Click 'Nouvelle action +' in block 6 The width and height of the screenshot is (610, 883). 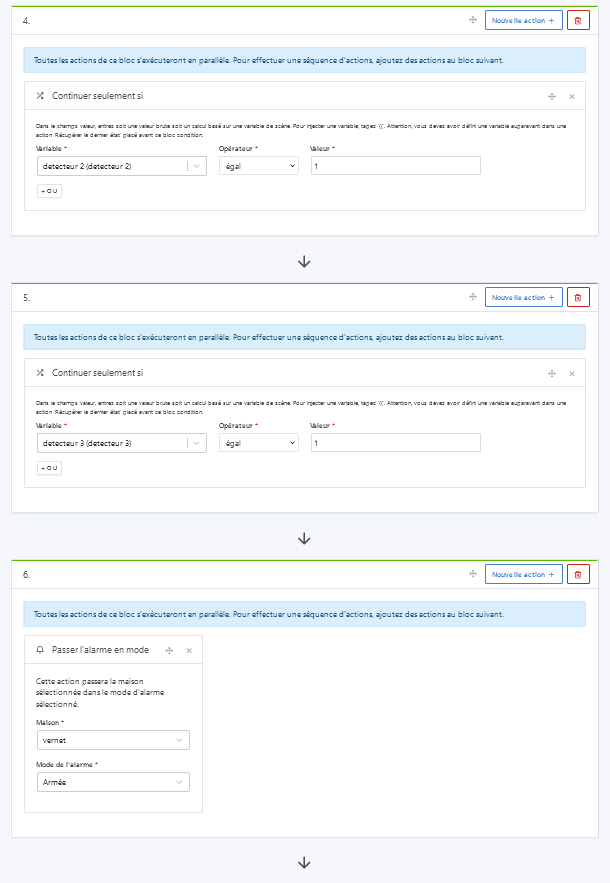coord(523,574)
